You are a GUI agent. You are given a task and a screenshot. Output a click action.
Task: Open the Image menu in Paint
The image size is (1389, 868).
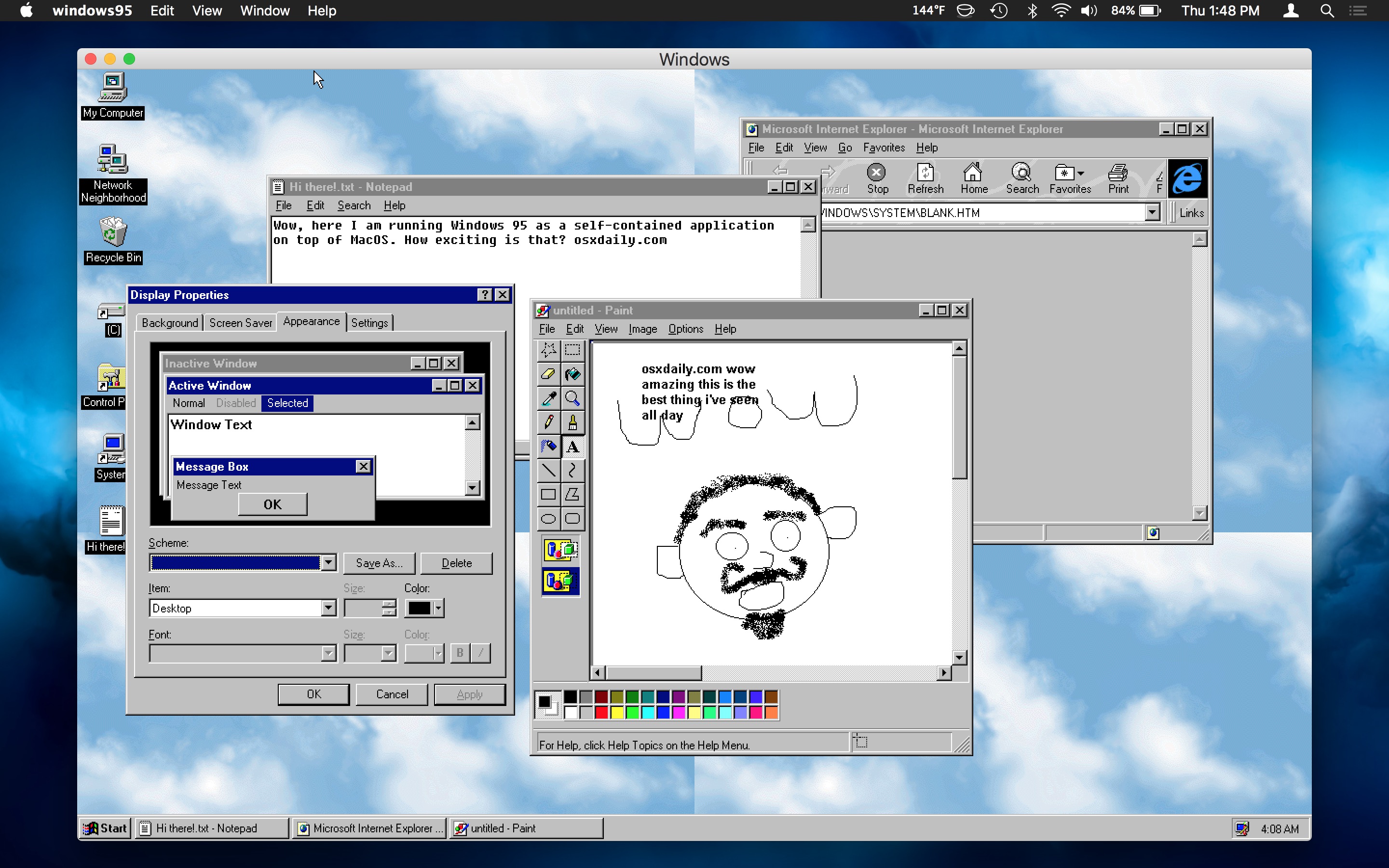pos(642,329)
